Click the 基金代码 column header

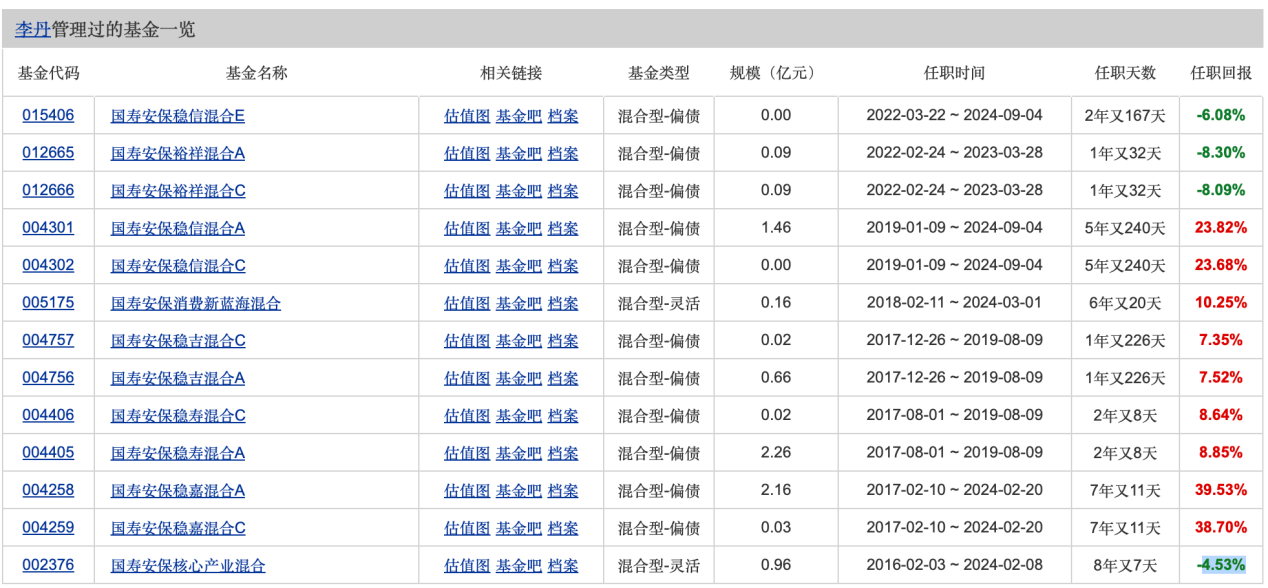(48, 73)
